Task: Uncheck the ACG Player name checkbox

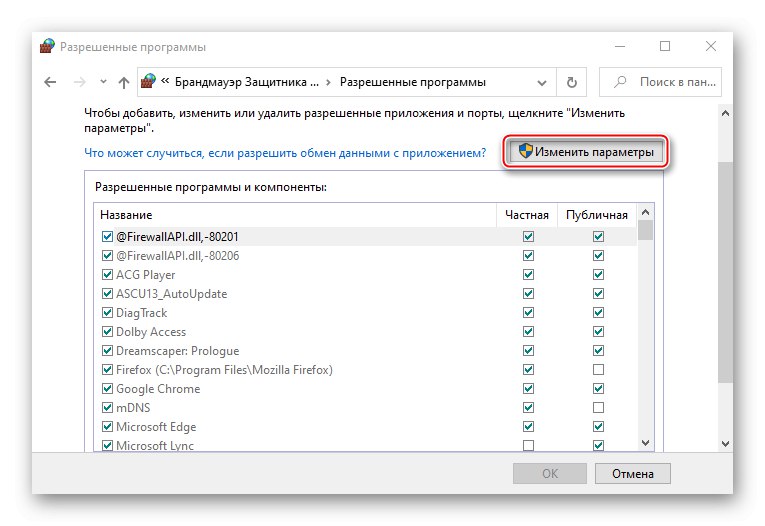Action: 107,275
